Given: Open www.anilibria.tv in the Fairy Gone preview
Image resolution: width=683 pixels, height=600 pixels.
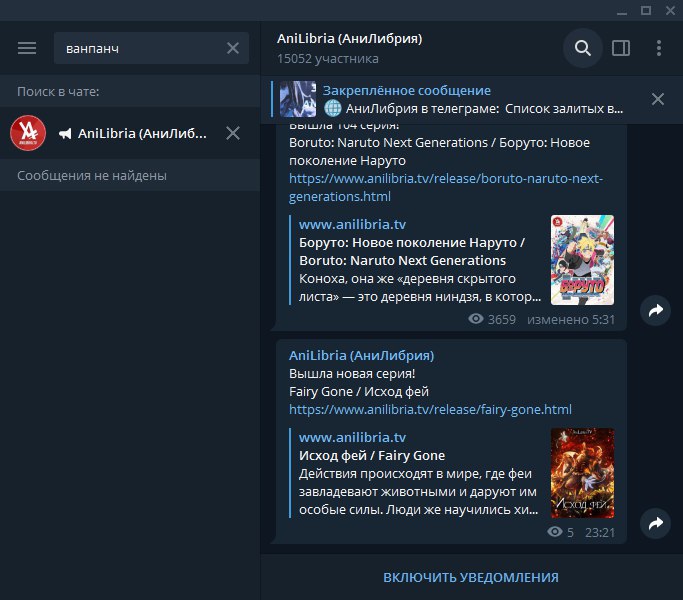Looking at the screenshot, I should click(x=352, y=437).
